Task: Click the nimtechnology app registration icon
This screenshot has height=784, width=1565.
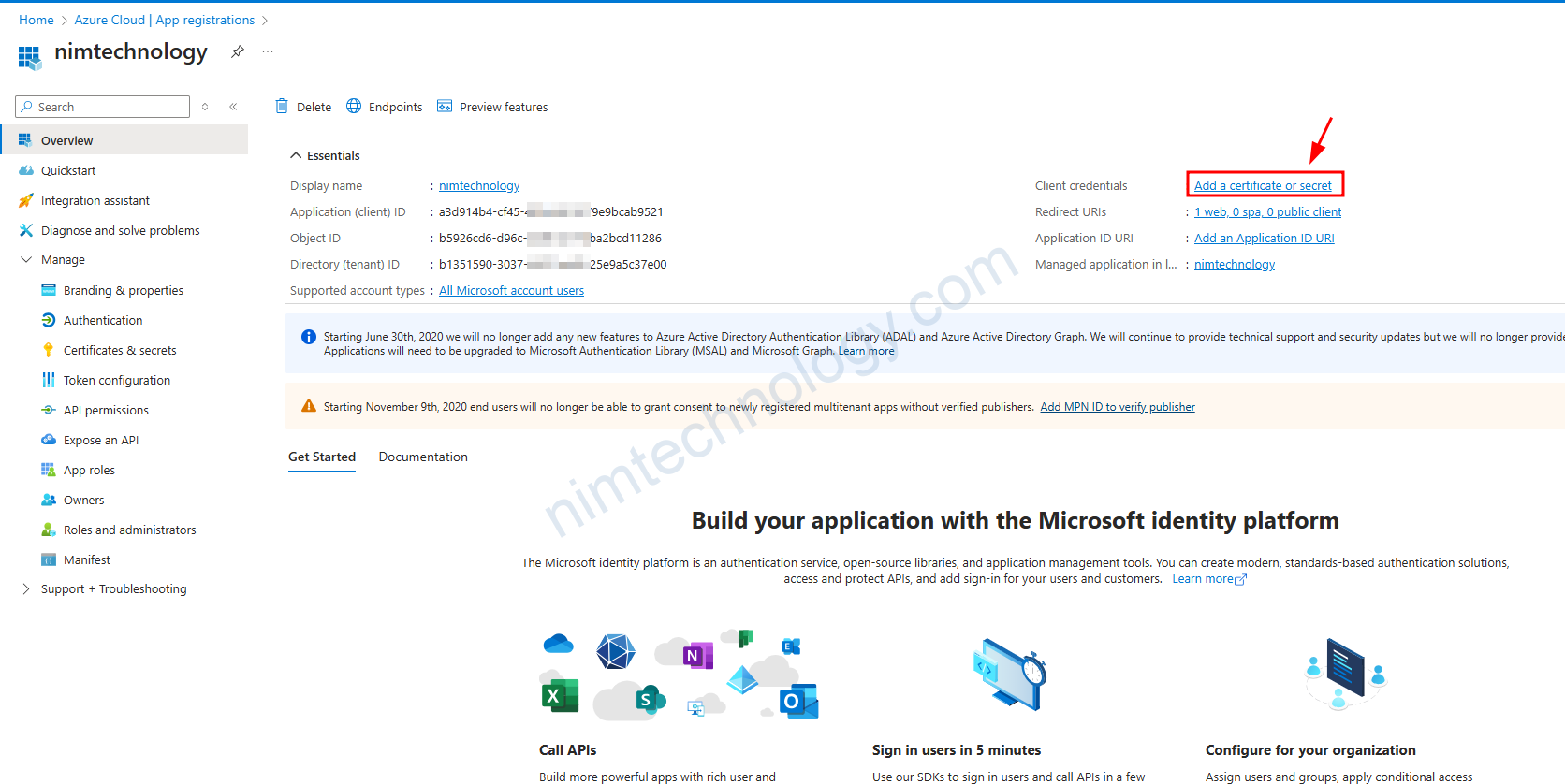Action: (30, 58)
